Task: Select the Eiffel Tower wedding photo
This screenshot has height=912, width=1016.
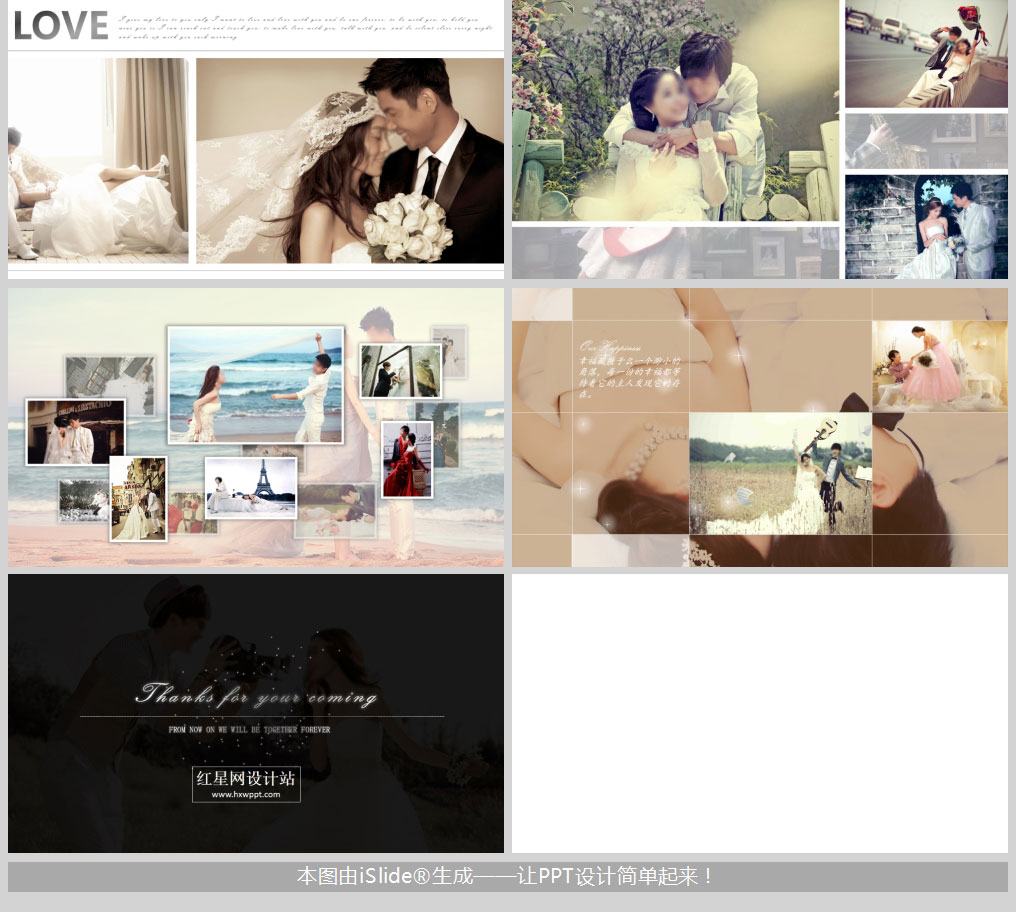Action: (x=250, y=488)
